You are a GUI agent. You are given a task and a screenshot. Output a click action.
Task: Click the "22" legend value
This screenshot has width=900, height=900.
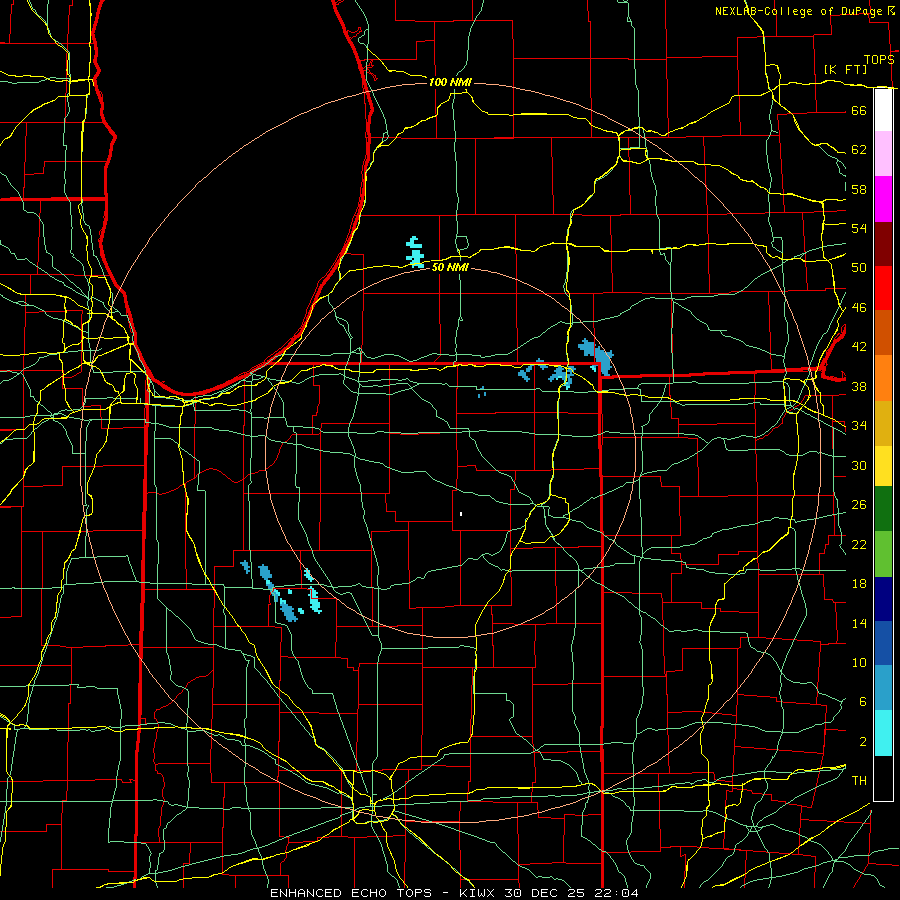tap(859, 544)
